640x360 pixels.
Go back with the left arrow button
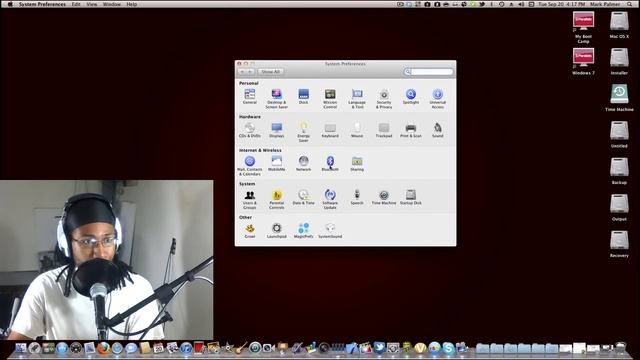242,72
